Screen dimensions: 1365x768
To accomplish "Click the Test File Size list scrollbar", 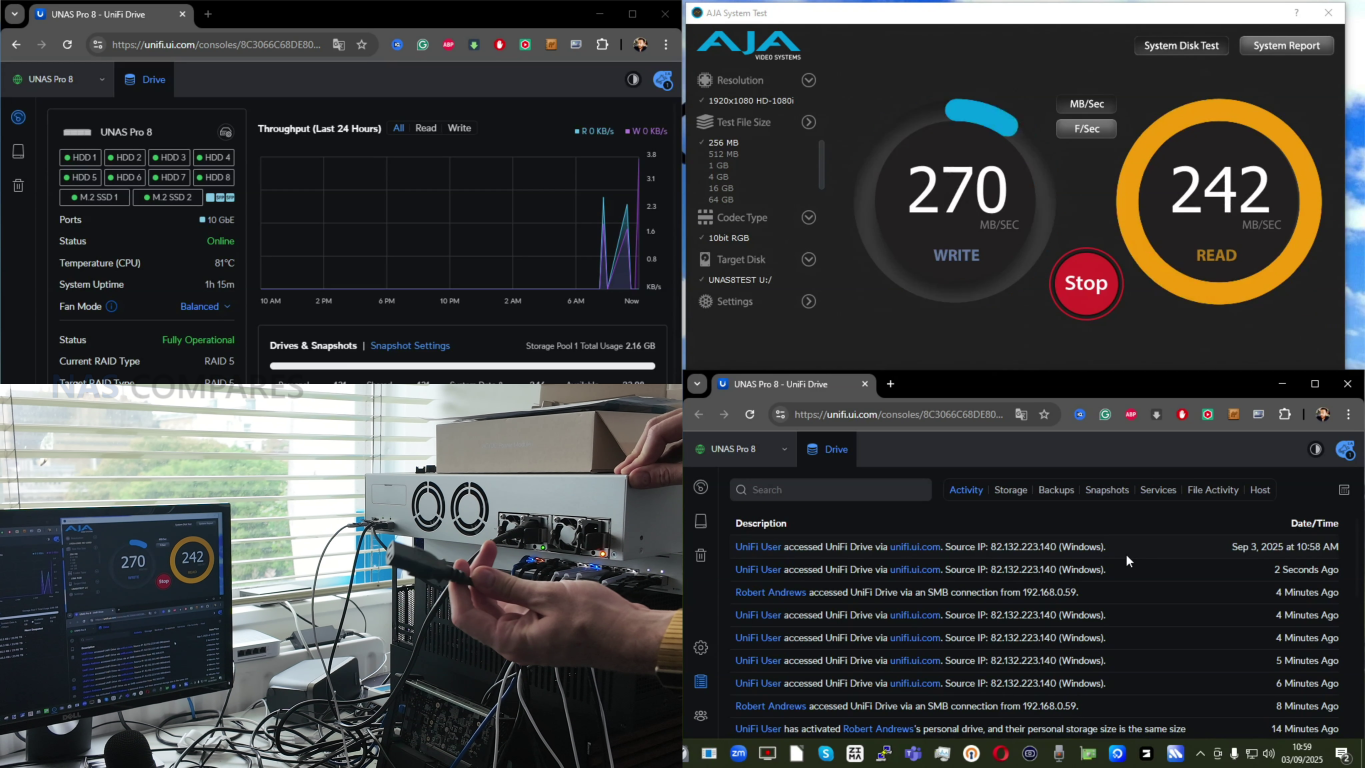I will (822, 165).
